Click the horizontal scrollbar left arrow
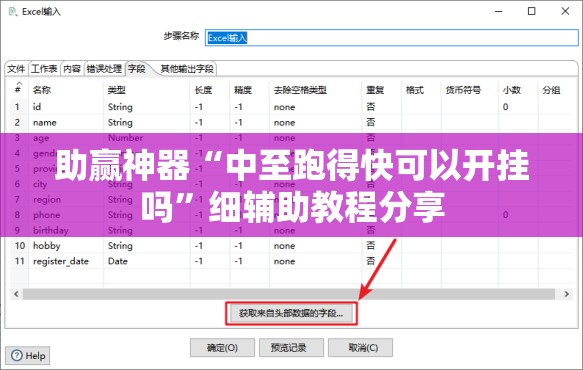The image size is (583, 370). pyautogui.click(x=16, y=294)
